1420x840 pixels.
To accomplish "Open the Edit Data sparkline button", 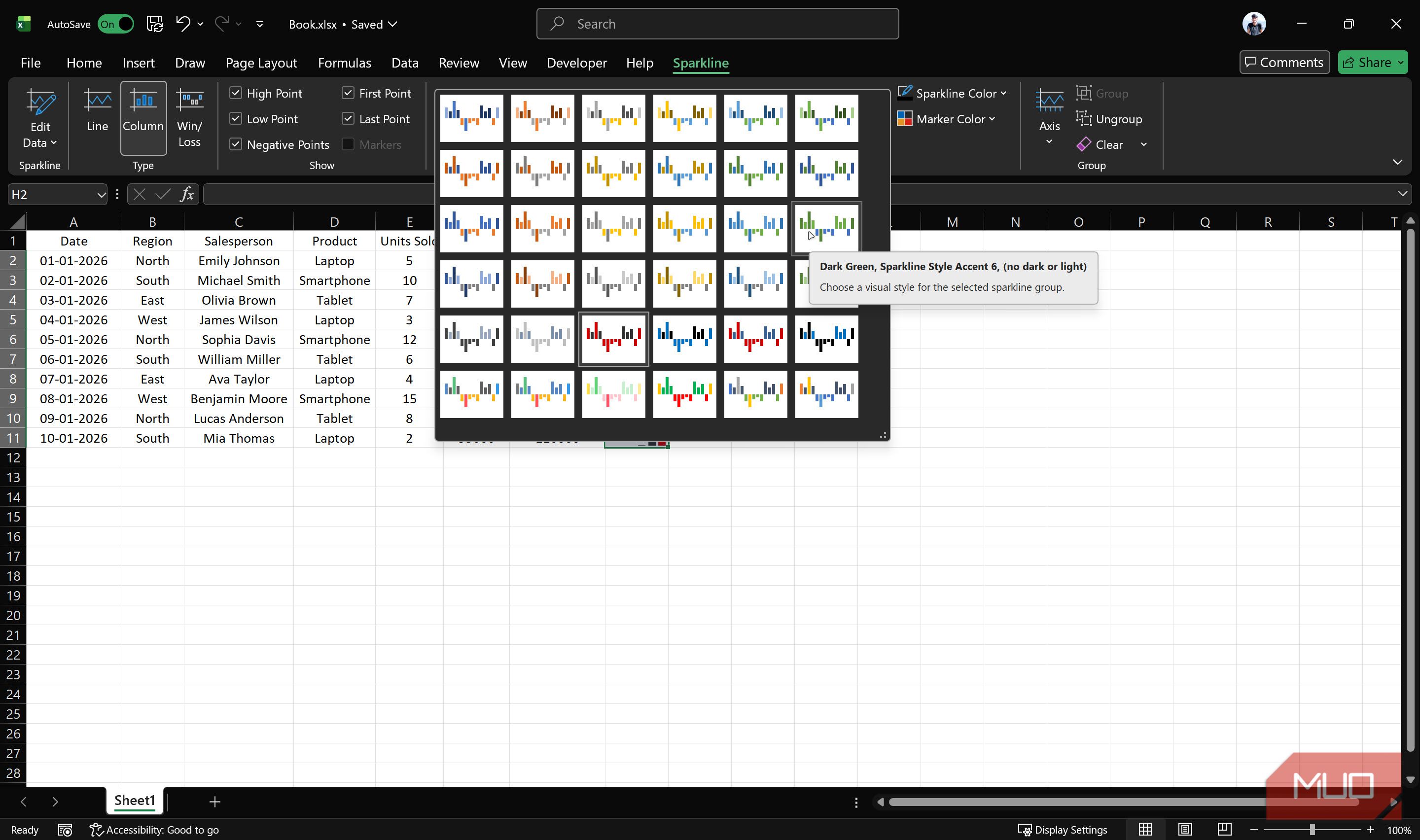I will click(39, 118).
